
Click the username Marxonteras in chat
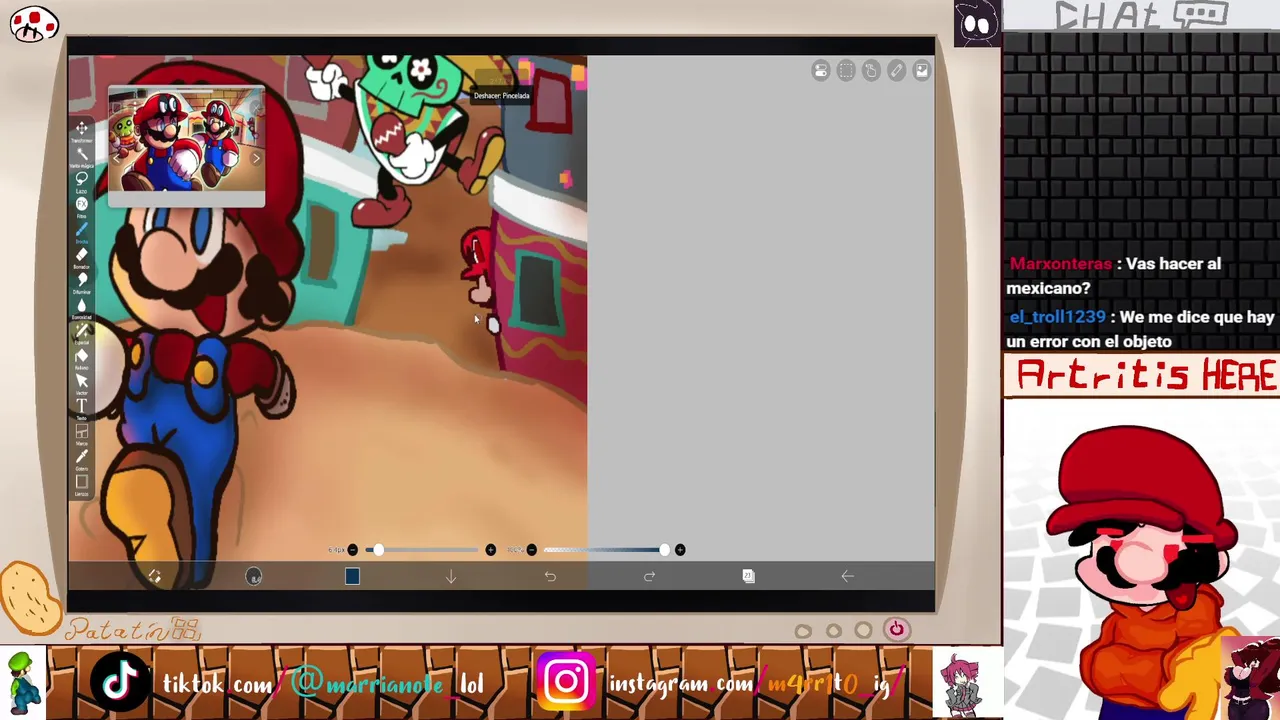pos(1060,264)
